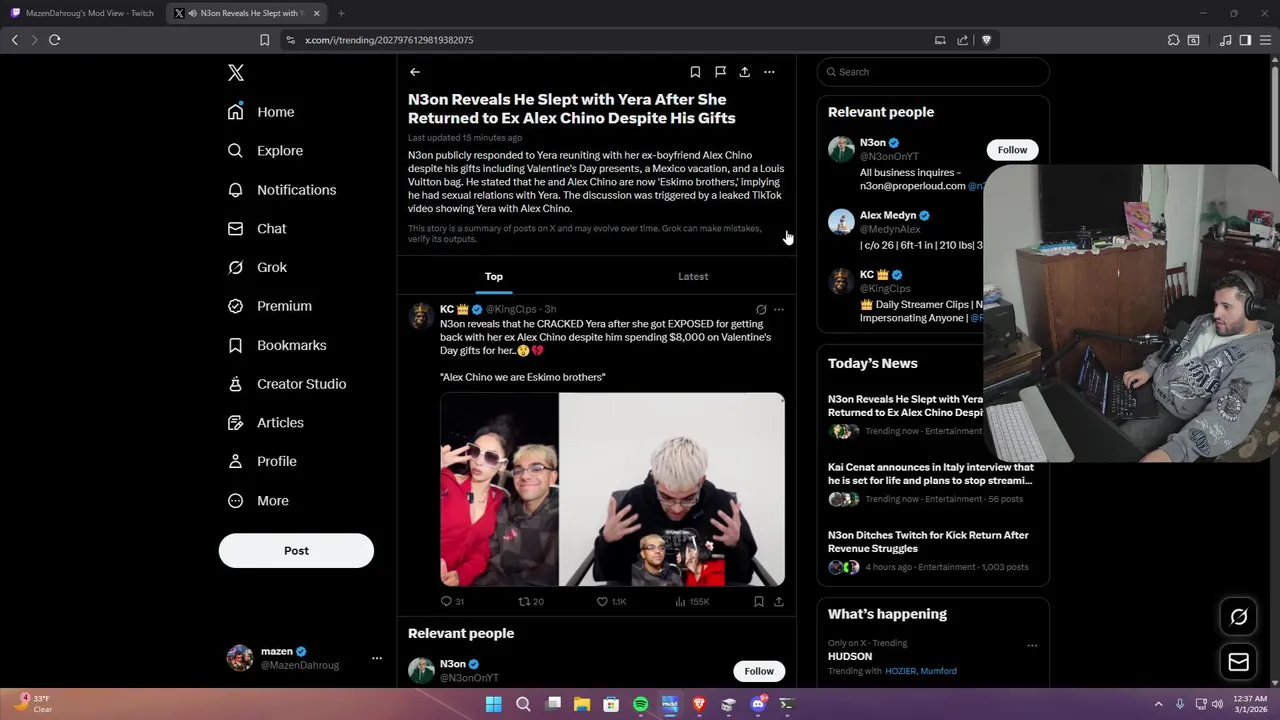This screenshot has width=1280, height=720.
Task: Open the story's three-dot menu
Action: click(769, 72)
